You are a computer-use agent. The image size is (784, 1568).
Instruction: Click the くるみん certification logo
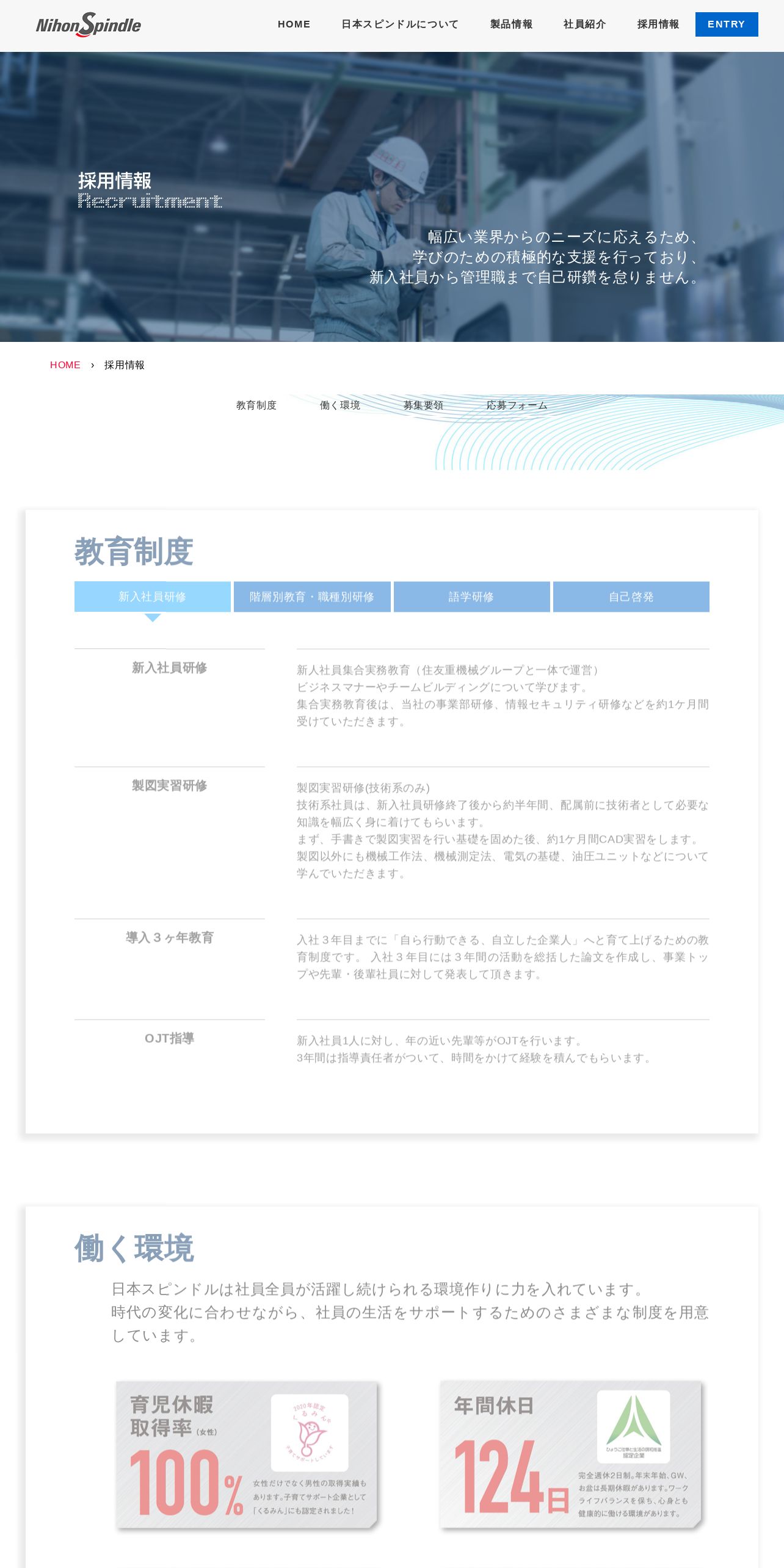(310, 1432)
